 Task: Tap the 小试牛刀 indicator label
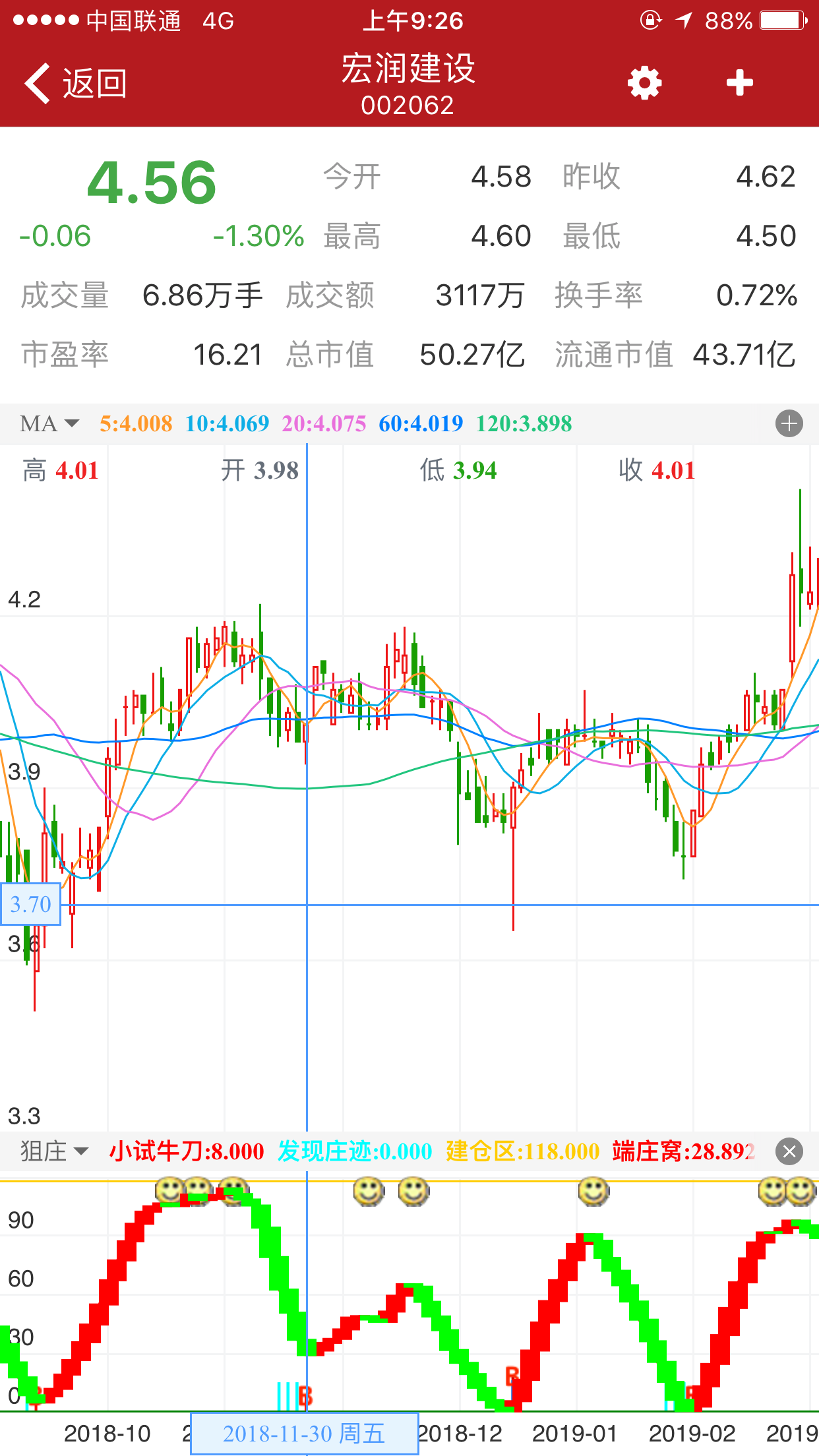click(187, 1151)
